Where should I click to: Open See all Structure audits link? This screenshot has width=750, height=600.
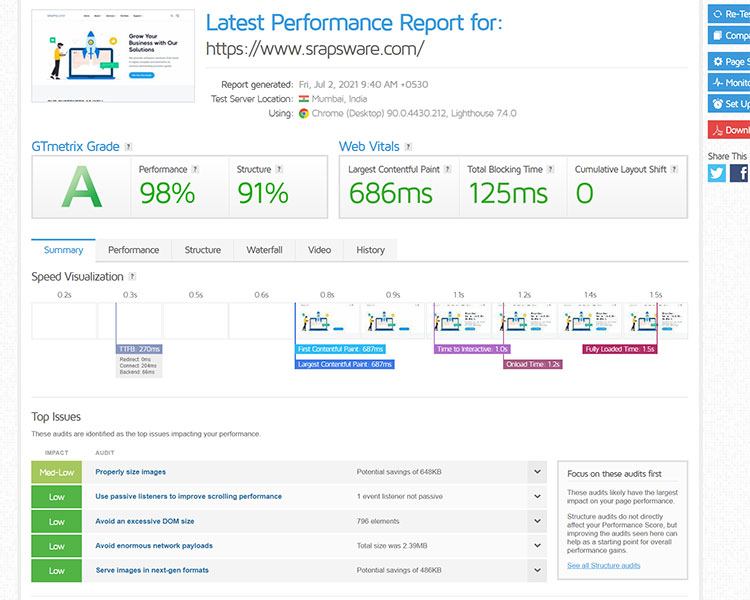coord(603,565)
